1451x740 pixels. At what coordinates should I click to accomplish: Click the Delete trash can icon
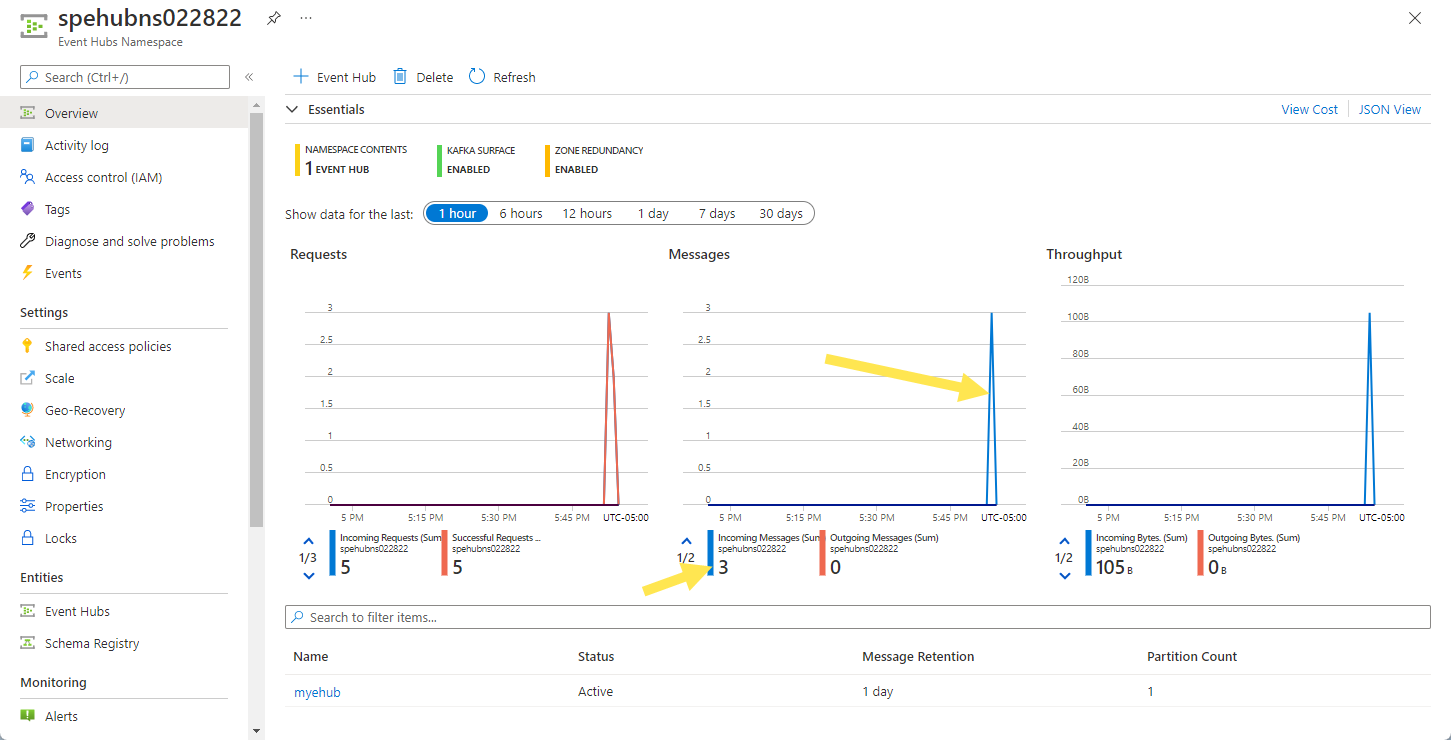[401, 77]
